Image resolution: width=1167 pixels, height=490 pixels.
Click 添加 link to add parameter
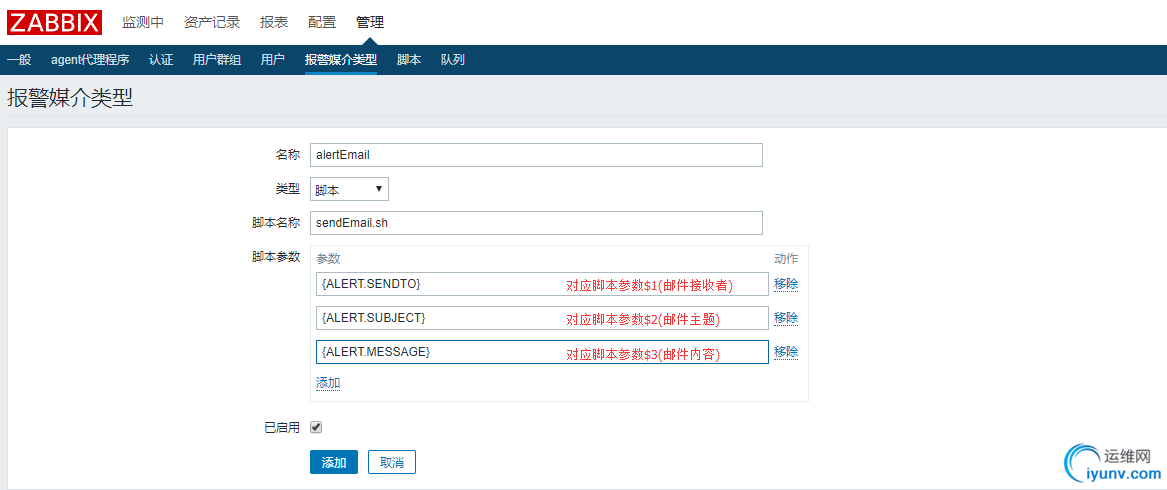click(328, 383)
